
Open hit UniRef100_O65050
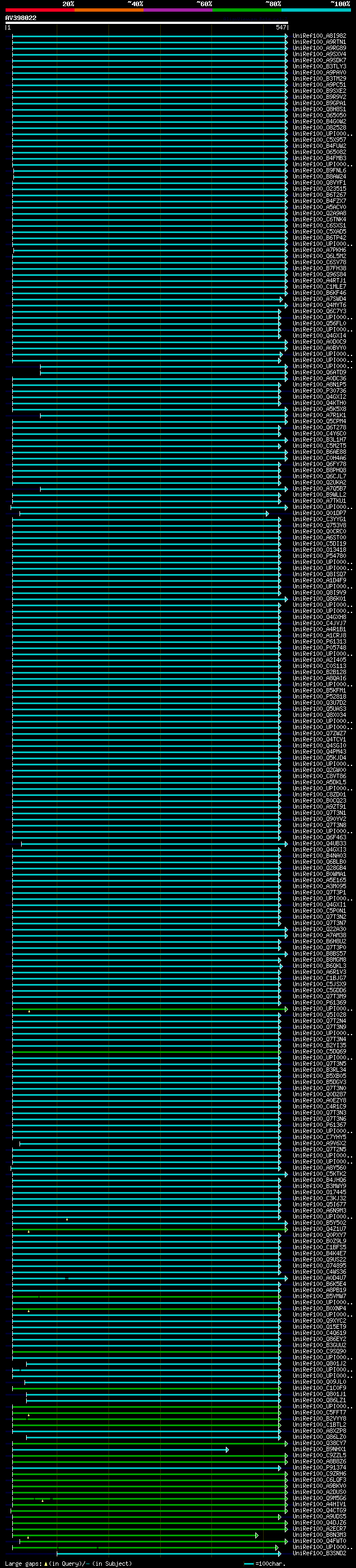point(319,115)
